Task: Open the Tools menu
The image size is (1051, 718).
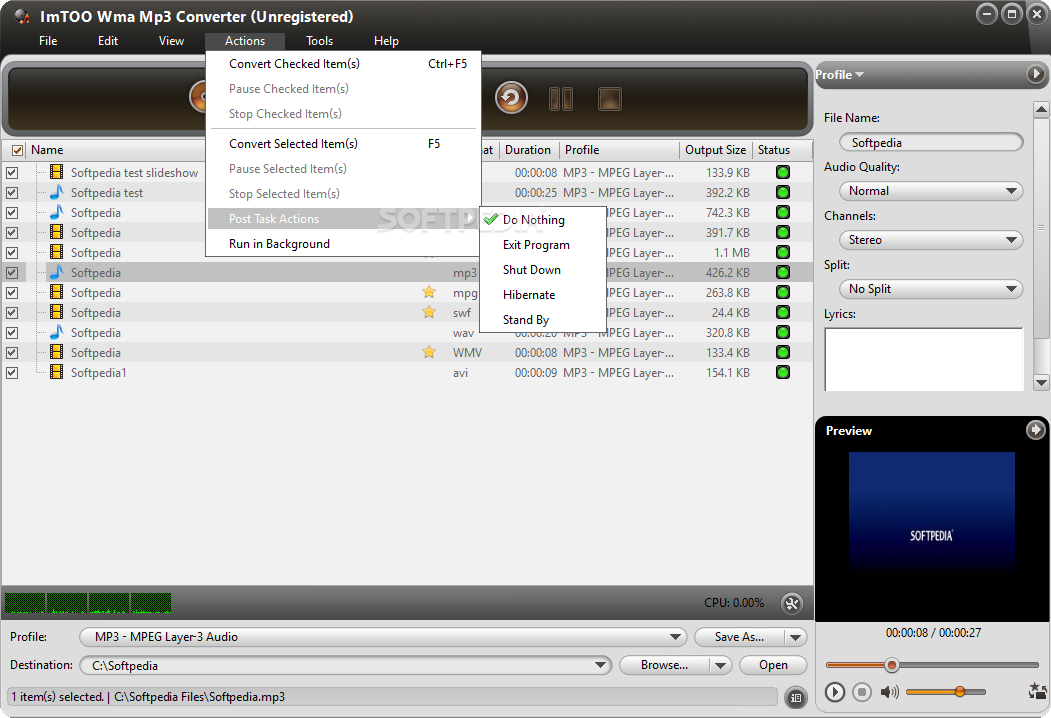Action: click(x=320, y=41)
